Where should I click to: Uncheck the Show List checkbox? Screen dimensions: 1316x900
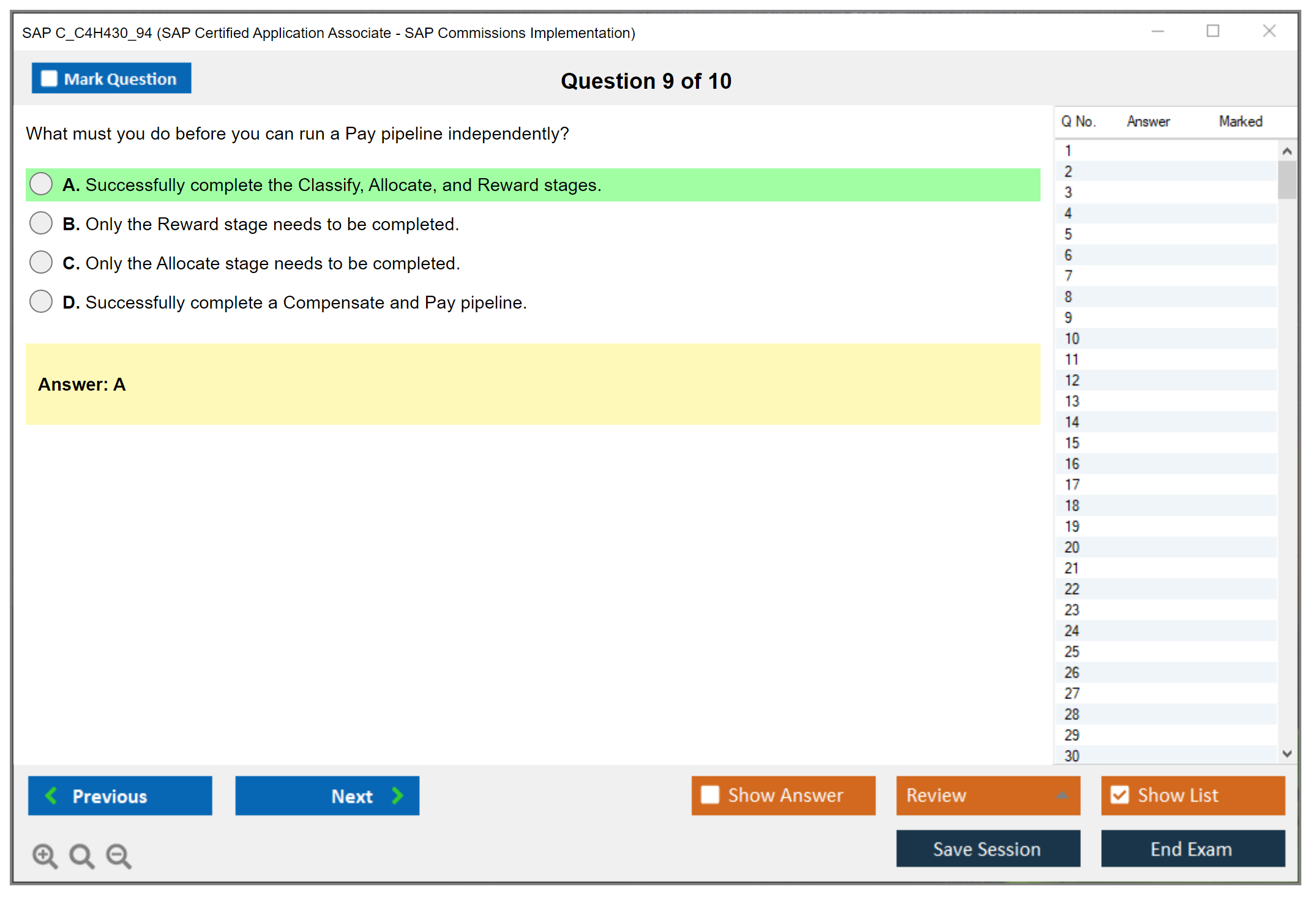point(1120,795)
